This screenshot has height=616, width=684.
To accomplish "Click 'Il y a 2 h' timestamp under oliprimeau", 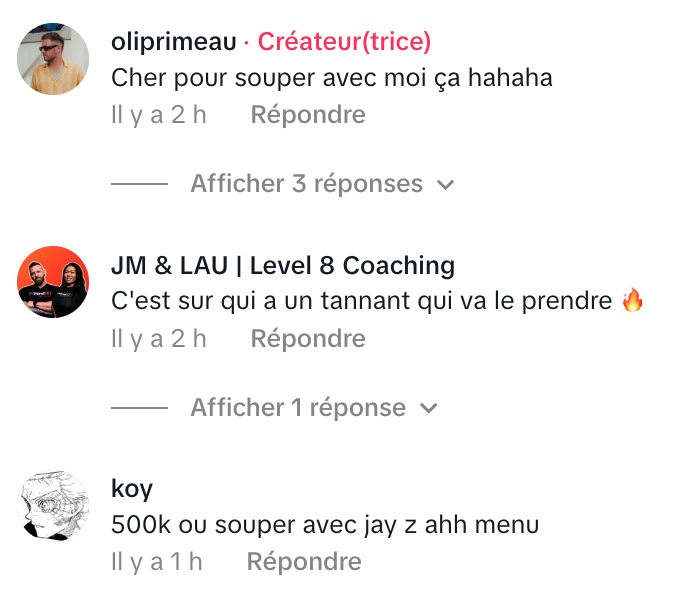I will pyautogui.click(x=159, y=115).
